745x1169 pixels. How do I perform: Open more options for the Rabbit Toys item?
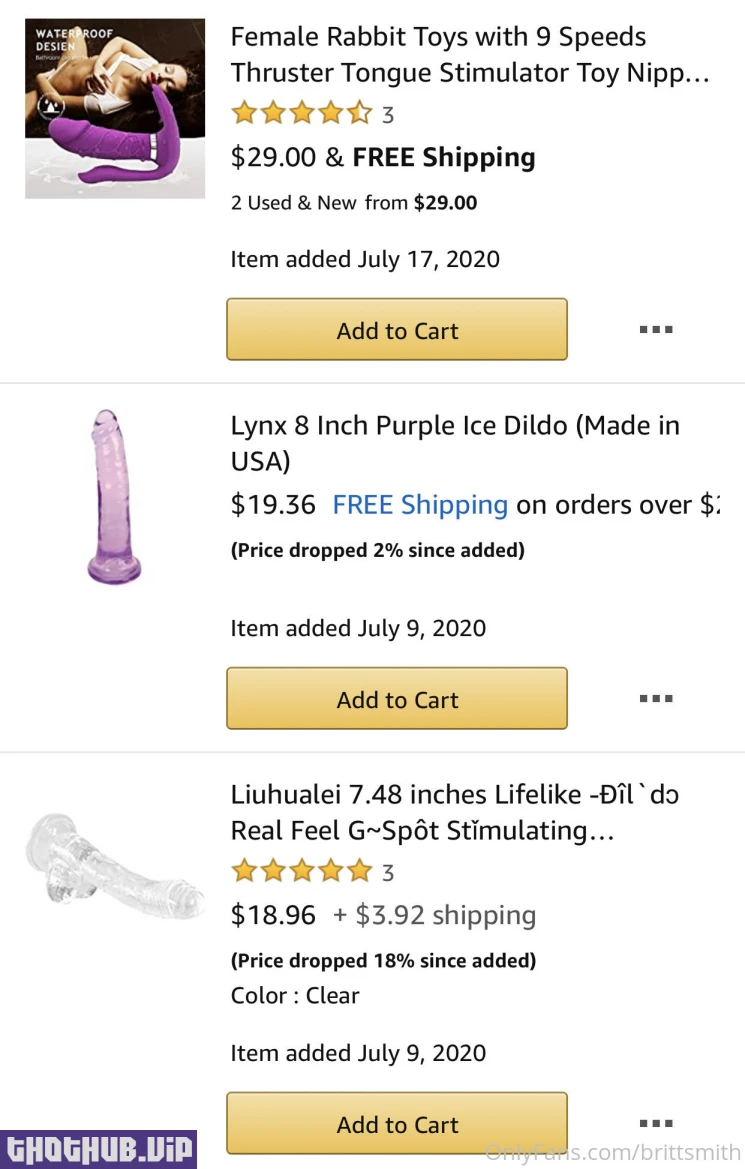(x=656, y=329)
